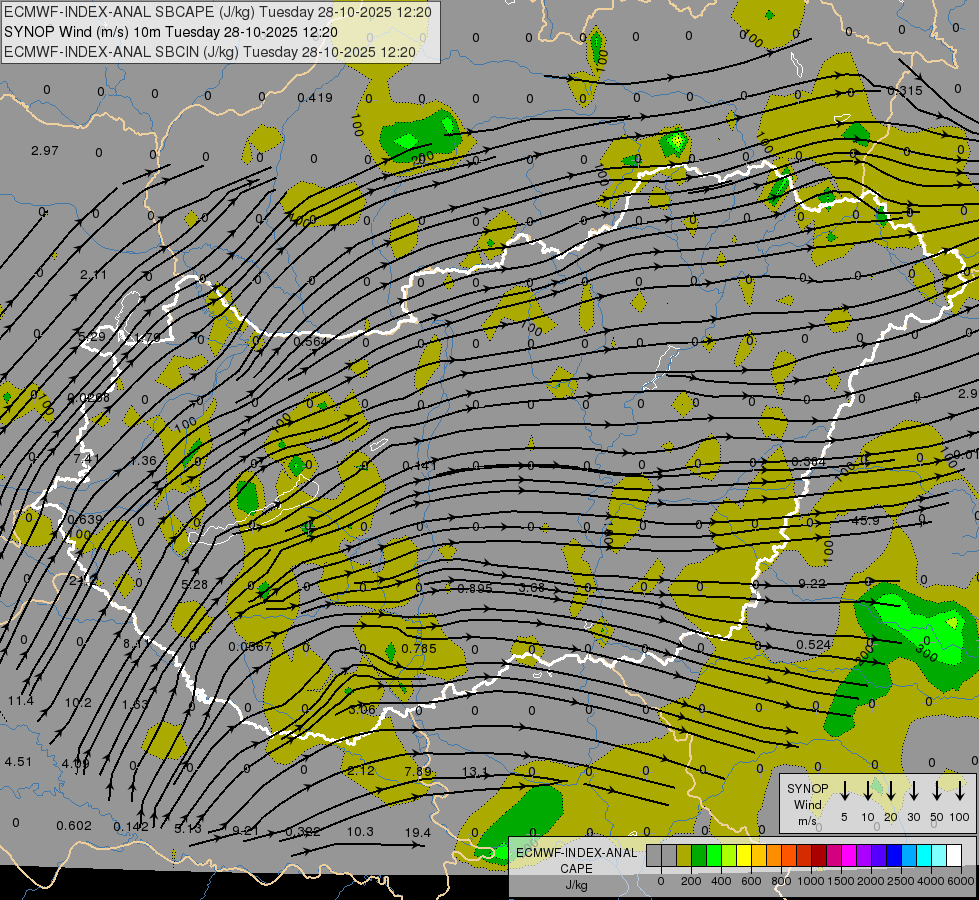
Task: Click the 0.315 value on the map
Action: coord(904,91)
